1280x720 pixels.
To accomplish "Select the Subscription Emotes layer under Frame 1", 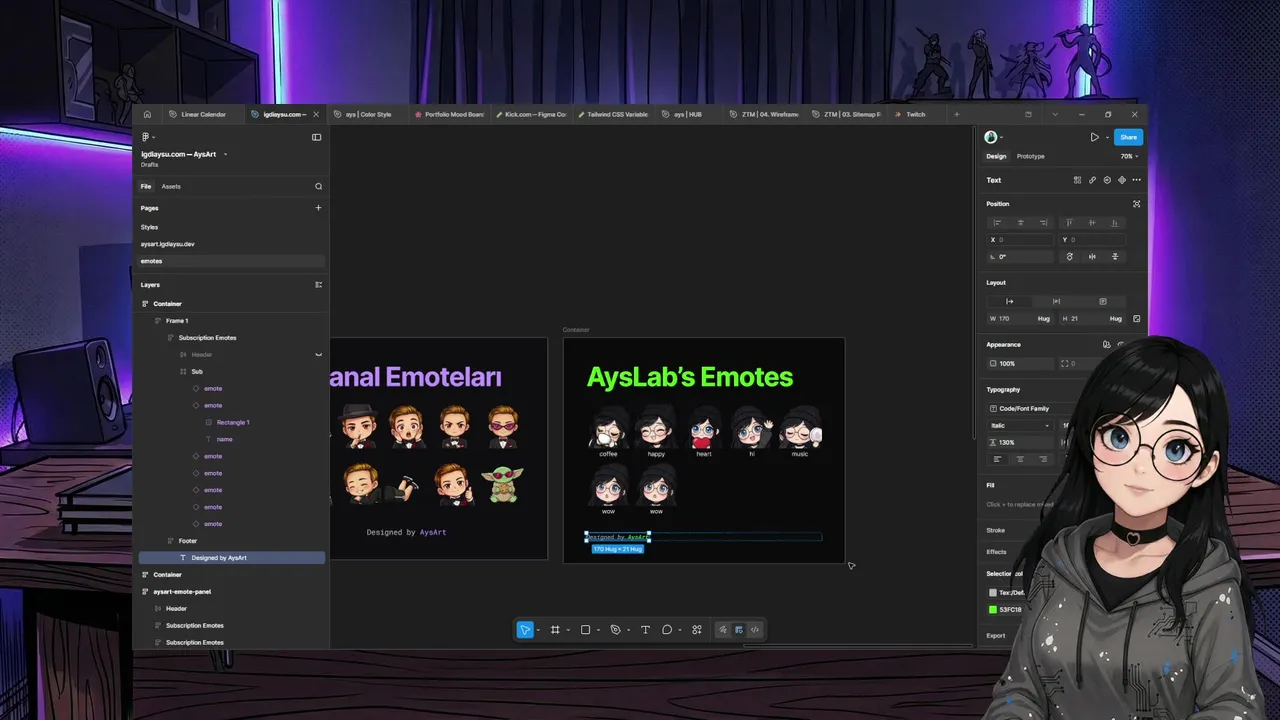I will [207, 338].
